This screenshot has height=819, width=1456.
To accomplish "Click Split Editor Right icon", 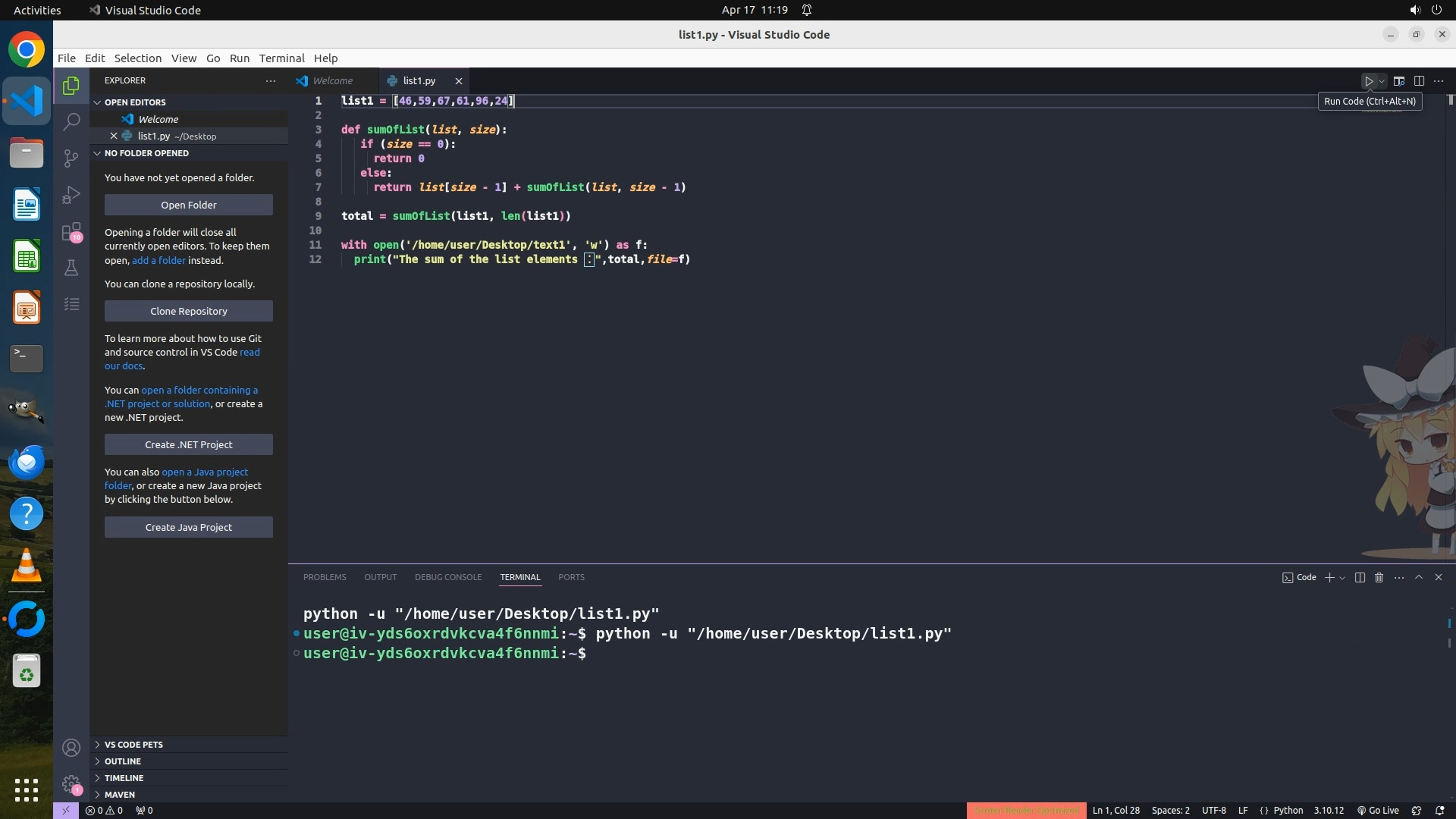I will tap(1419, 81).
